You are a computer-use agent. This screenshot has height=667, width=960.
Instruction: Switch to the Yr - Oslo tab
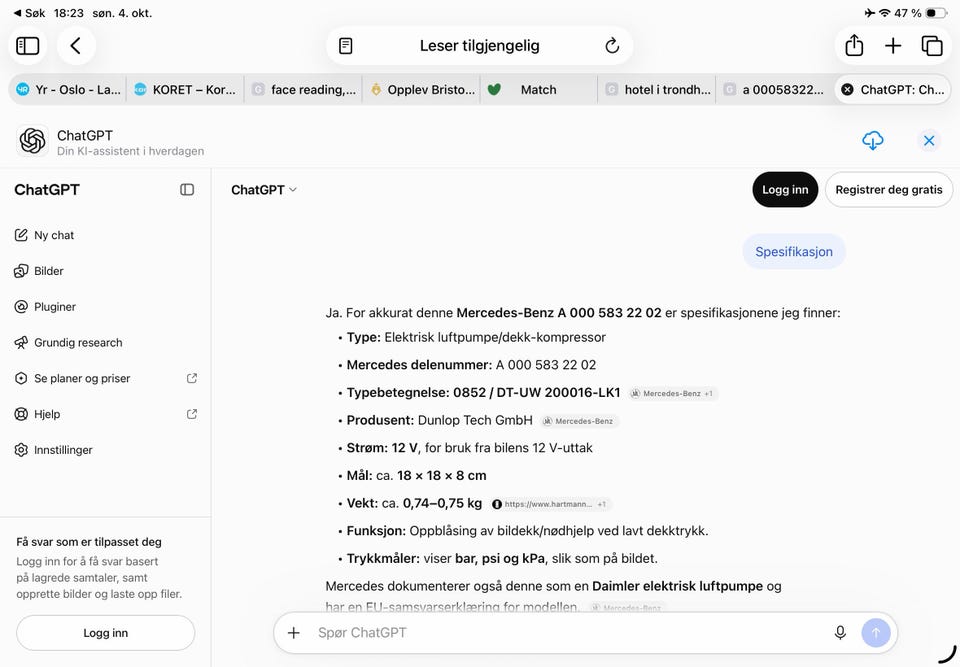pos(68,89)
